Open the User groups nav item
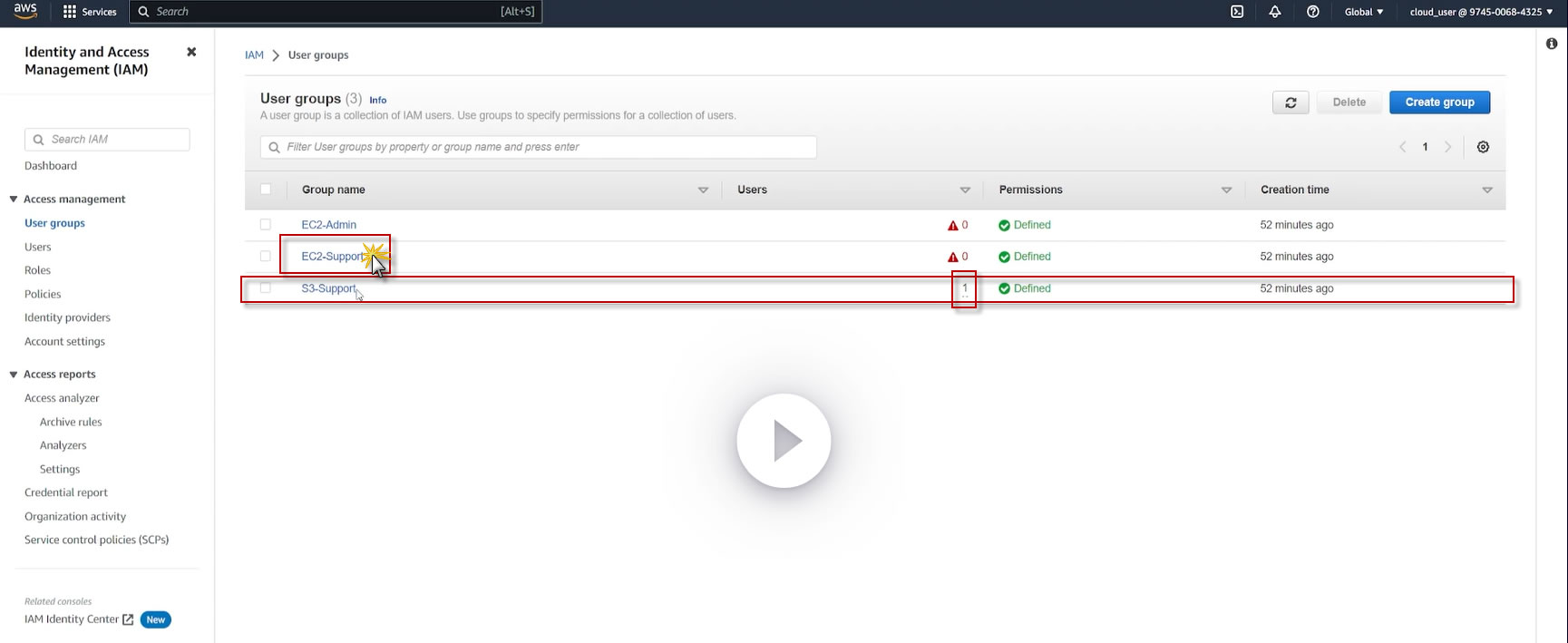This screenshot has width=1568, height=643. (x=54, y=223)
